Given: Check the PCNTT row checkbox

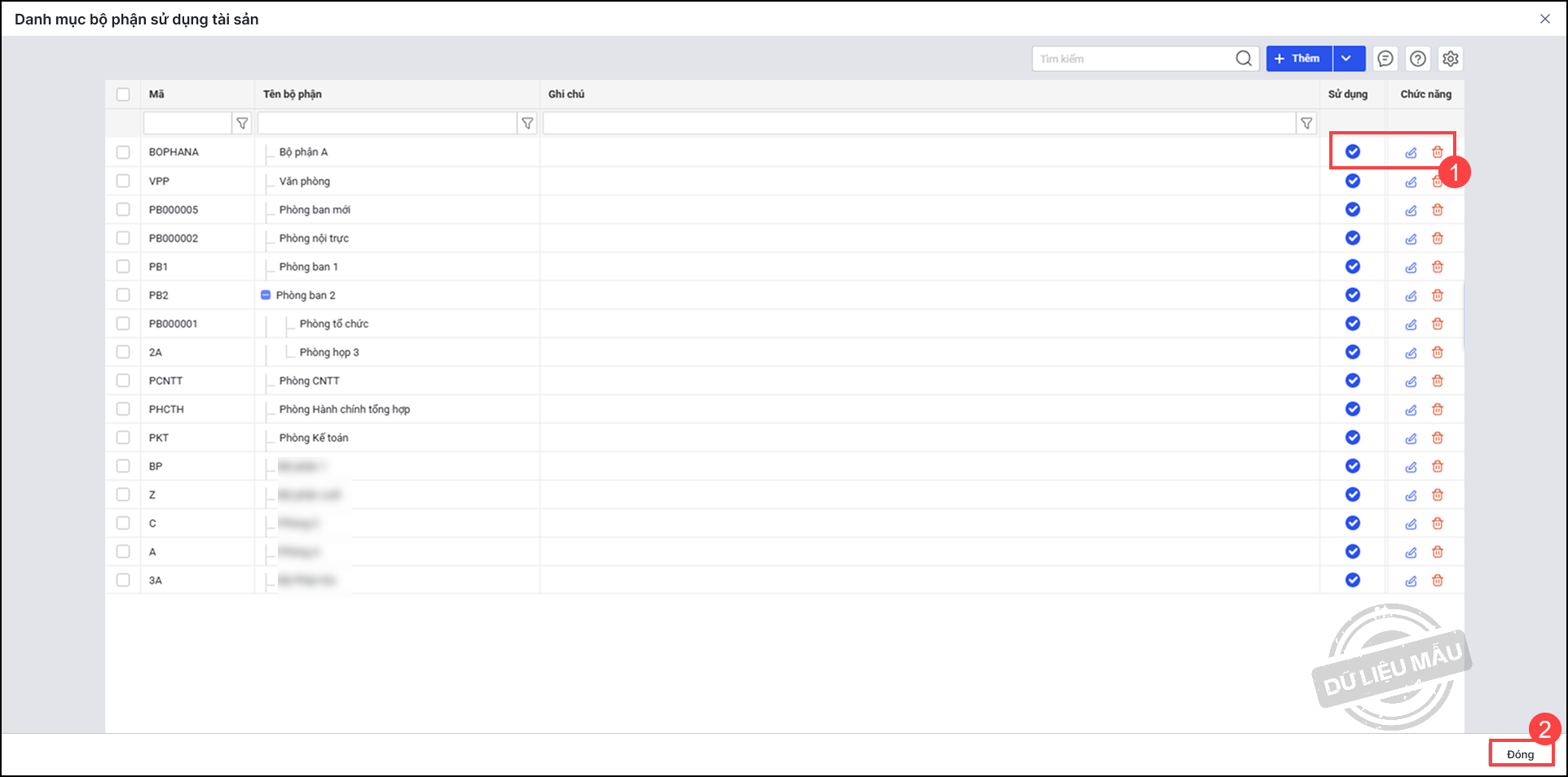Looking at the screenshot, I should coord(123,380).
